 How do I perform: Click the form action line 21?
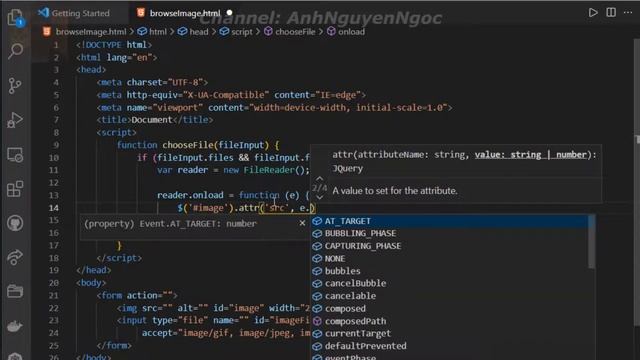click(x=137, y=296)
